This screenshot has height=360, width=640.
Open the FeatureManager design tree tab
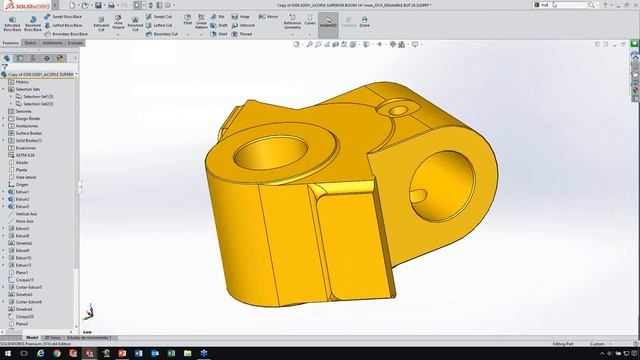point(7,58)
